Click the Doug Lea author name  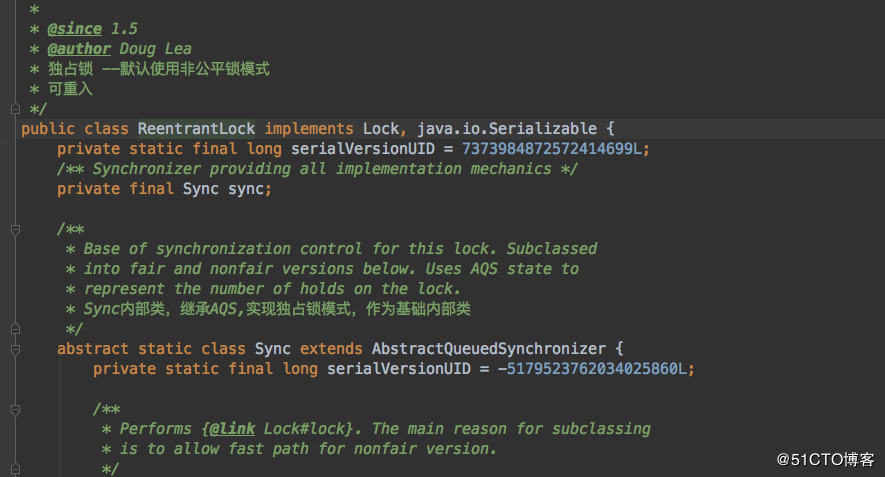coord(155,49)
